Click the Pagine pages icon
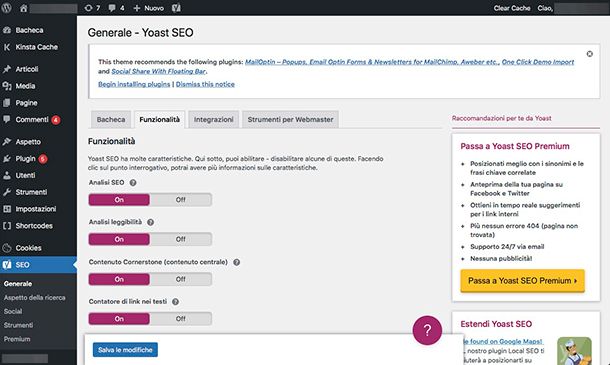 coord(7,103)
